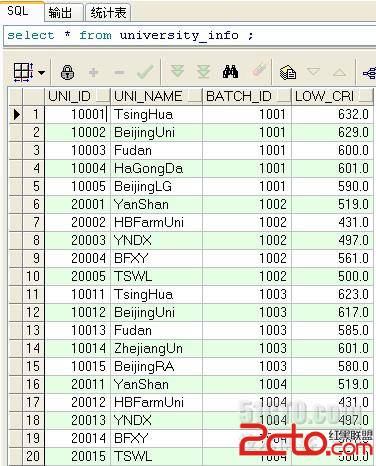The width and height of the screenshot is (376, 466).
Task: Click the TSWL cell in row 10
Action: point(156,276)
